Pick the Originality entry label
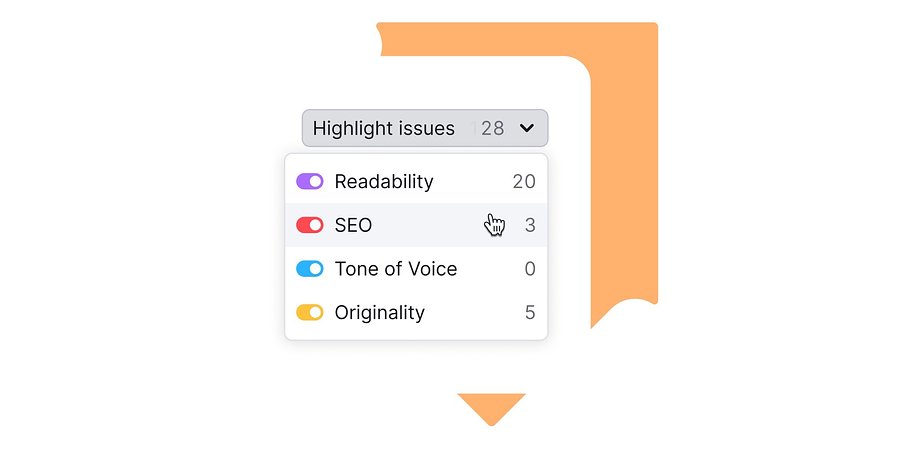The image size is (900, 450). (379, 313)
